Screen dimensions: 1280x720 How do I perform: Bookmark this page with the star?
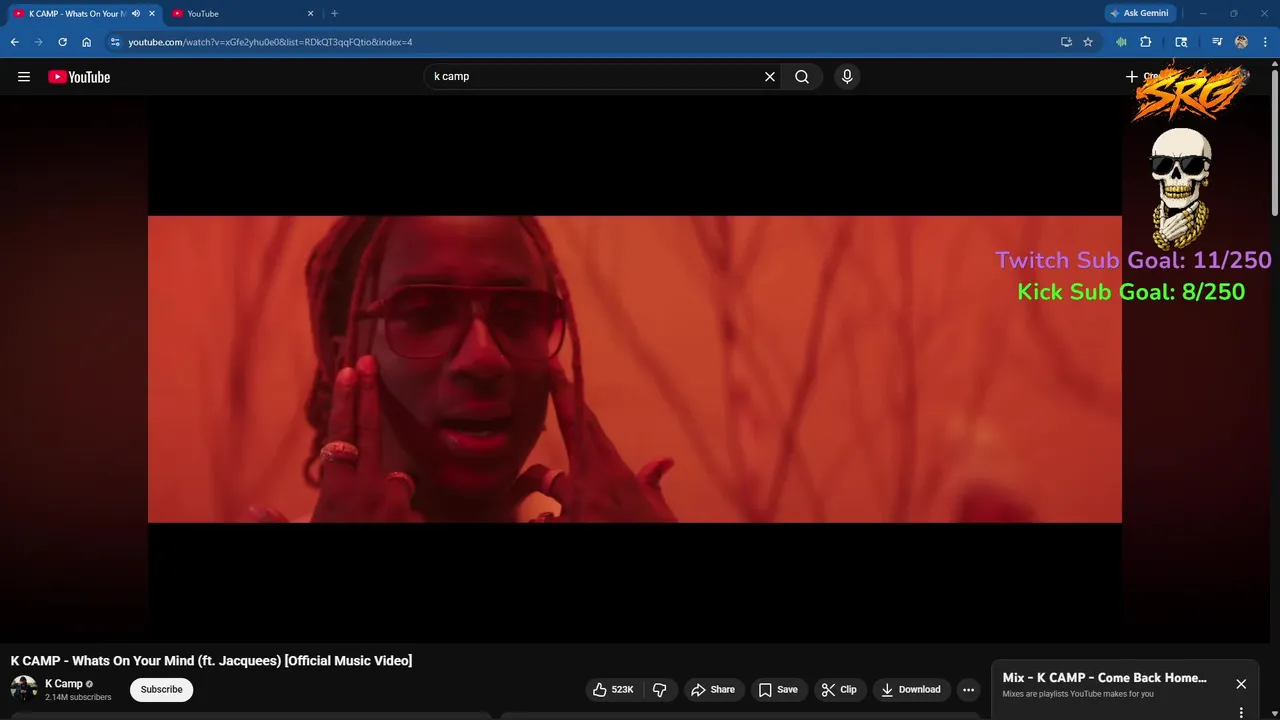(x=1088, y=42)
